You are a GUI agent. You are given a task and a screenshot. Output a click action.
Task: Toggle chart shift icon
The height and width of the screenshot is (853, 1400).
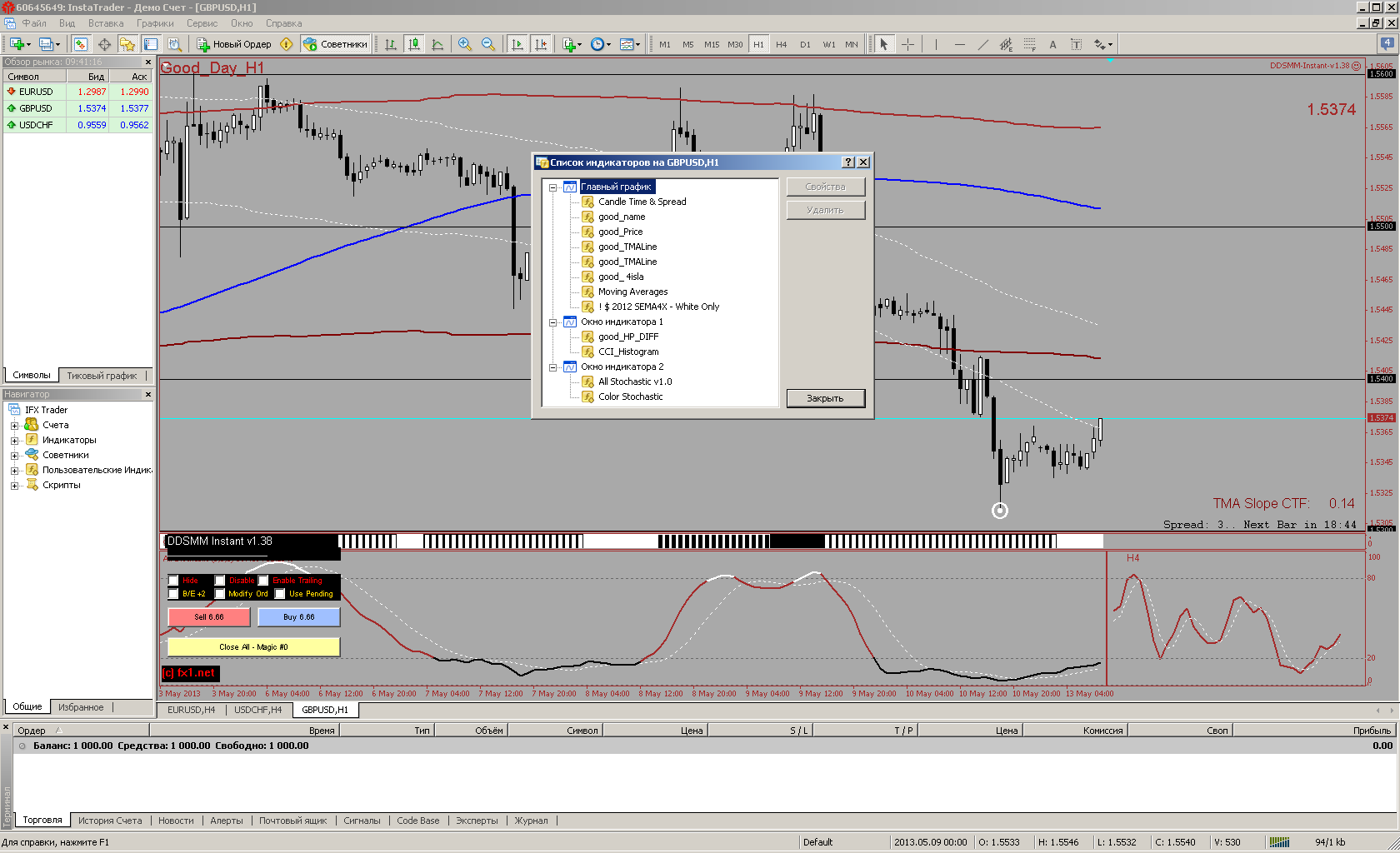541,44
